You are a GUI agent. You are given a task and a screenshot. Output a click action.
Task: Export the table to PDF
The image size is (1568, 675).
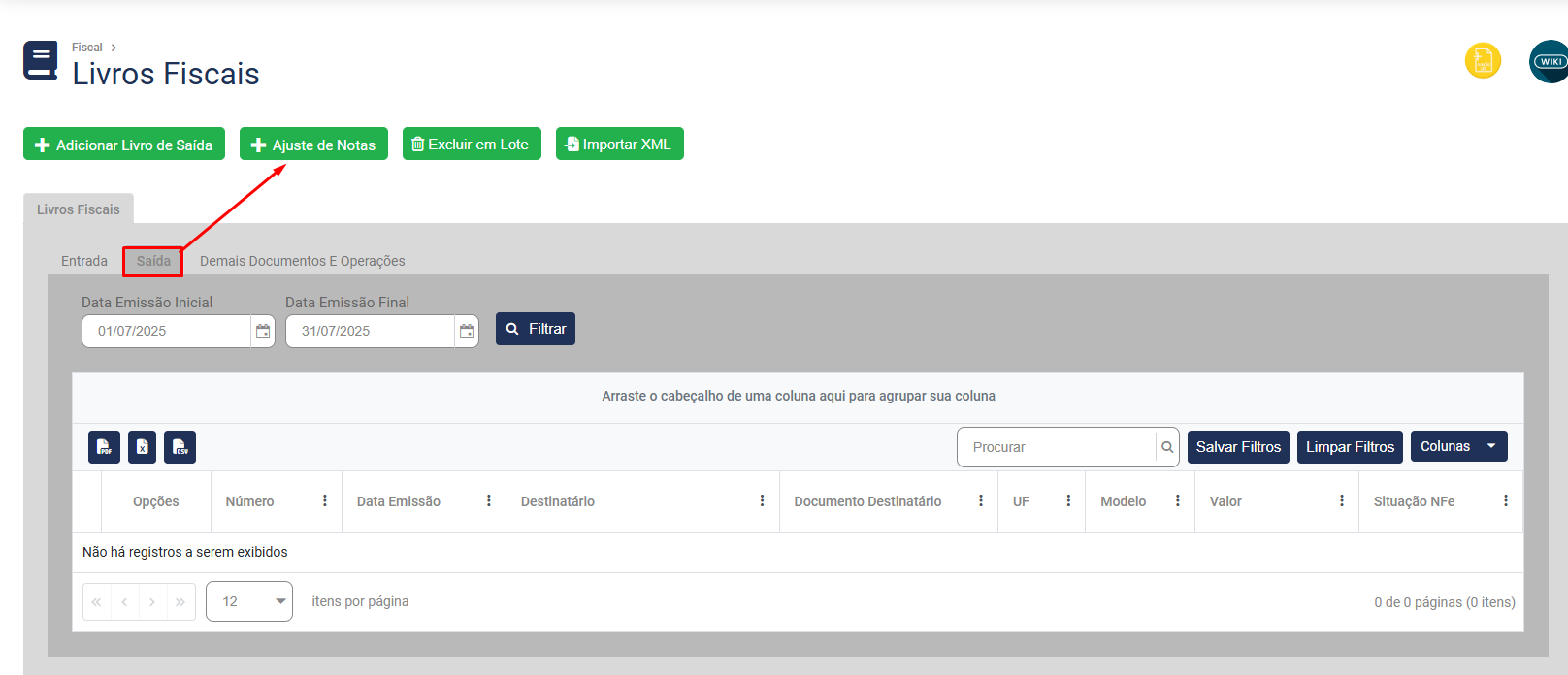104,447
